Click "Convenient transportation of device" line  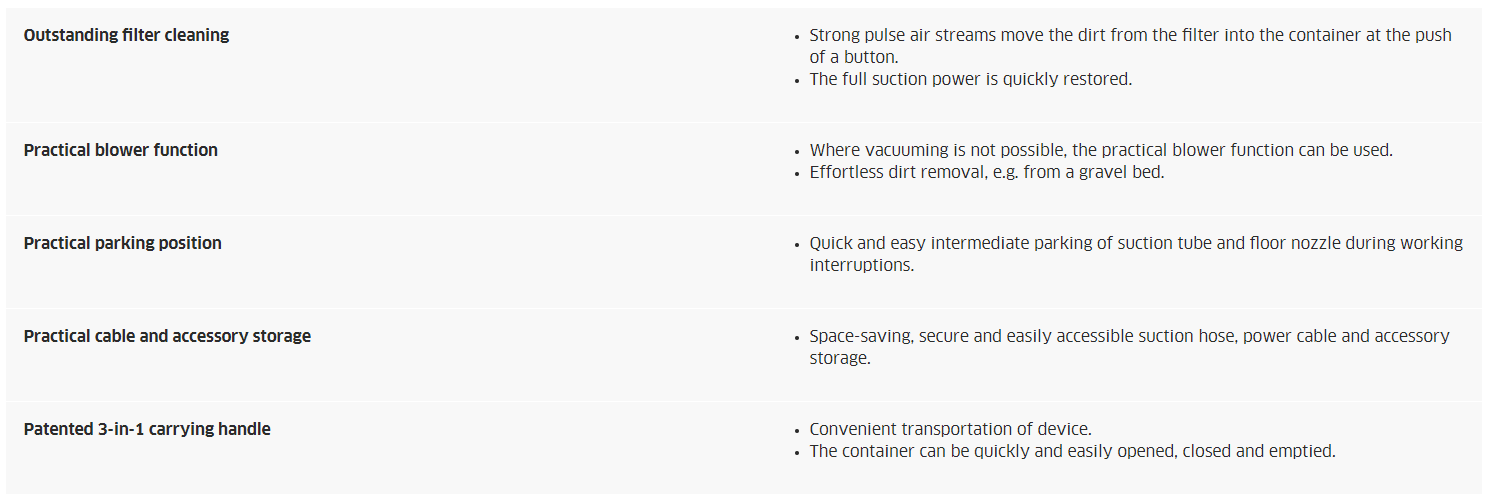point(950,429)
